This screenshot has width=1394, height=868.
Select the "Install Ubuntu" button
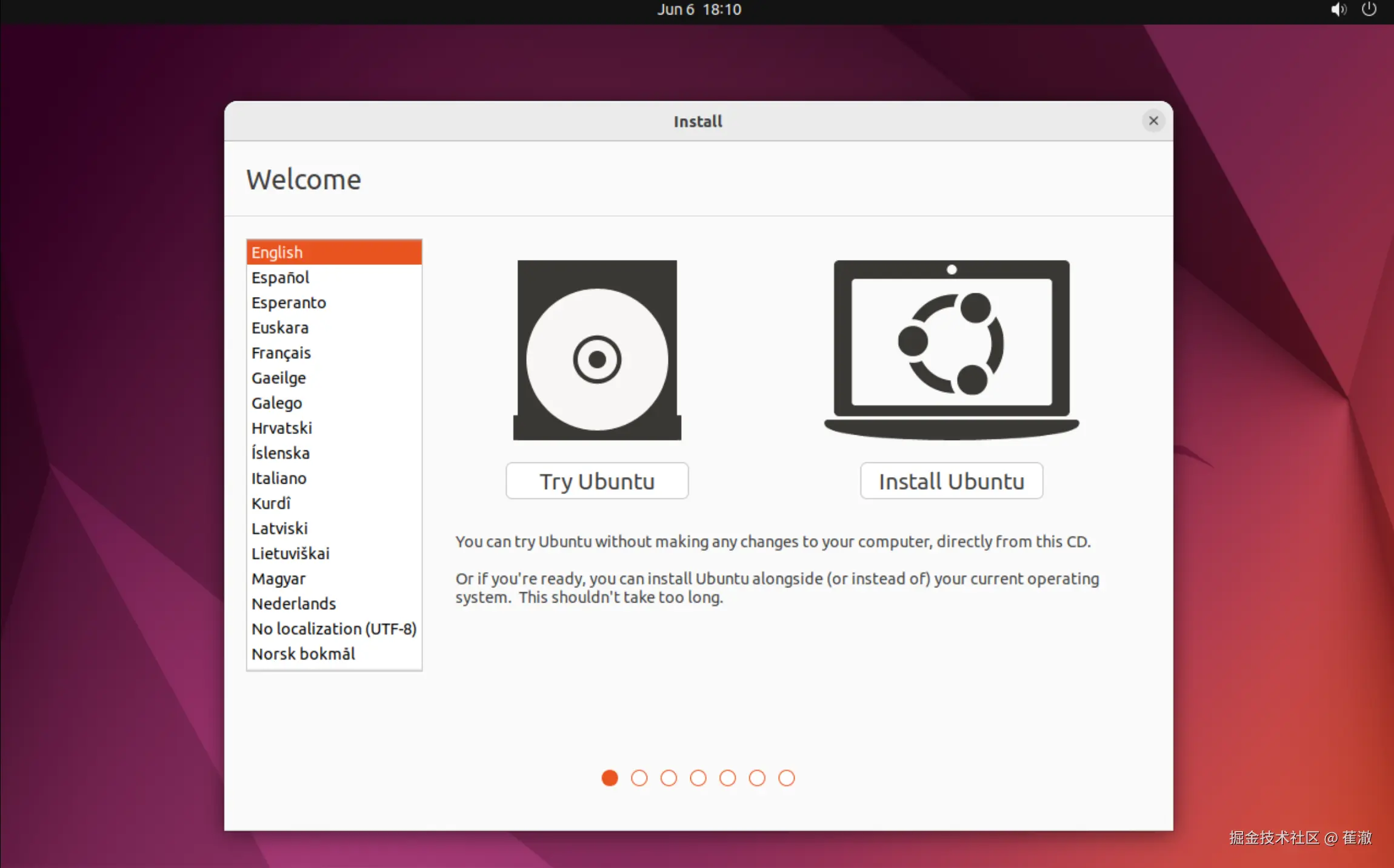click(950, 481)
